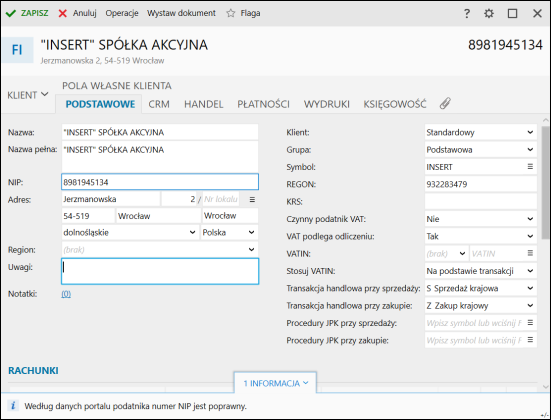The image size is (551, 420).
Task: Switch to the KSIĘGOWOŚĆ tab
Action: (395, 104)
